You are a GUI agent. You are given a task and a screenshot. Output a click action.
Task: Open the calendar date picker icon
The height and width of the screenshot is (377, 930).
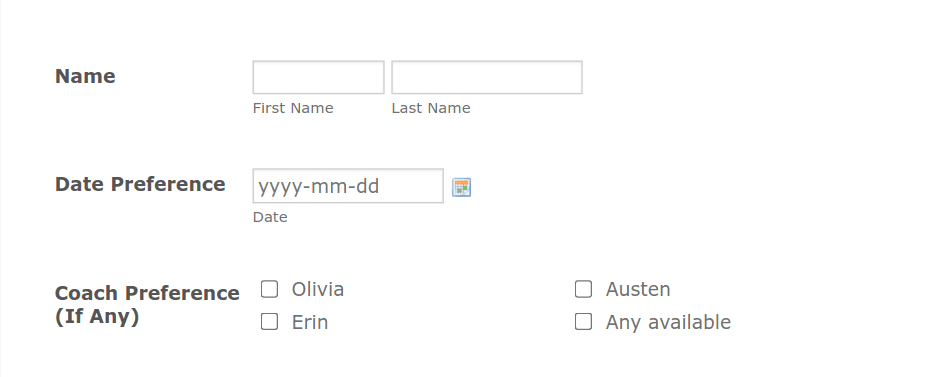pyautogui.click(x=461, y=187)
